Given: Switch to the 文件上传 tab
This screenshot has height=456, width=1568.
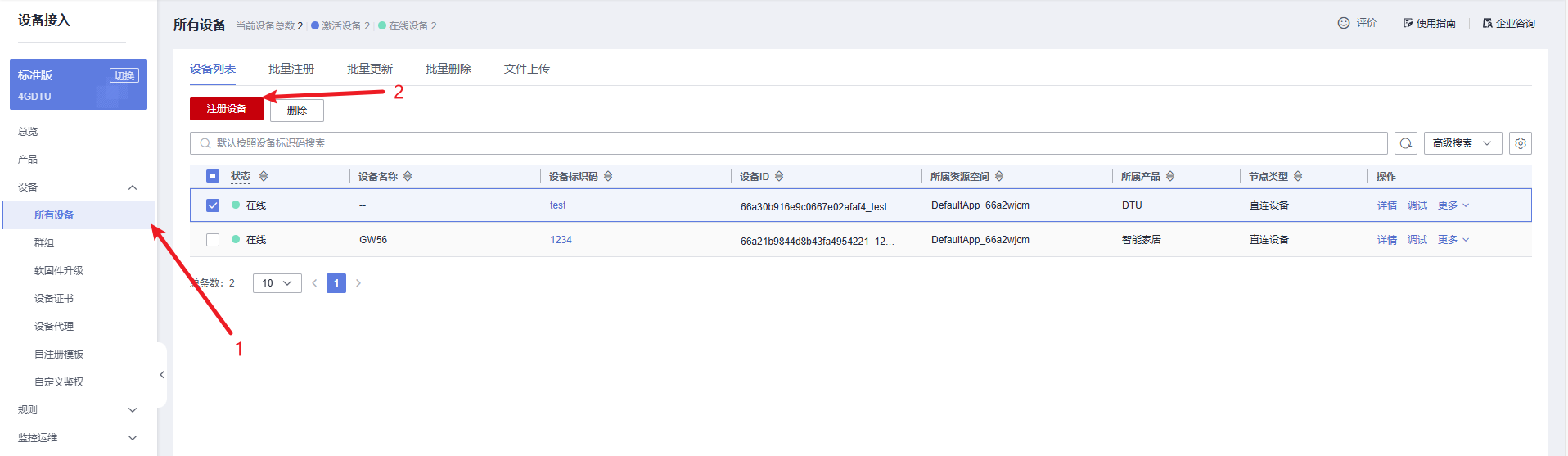Looking at the screenshot, I should (x=526, y=69).
